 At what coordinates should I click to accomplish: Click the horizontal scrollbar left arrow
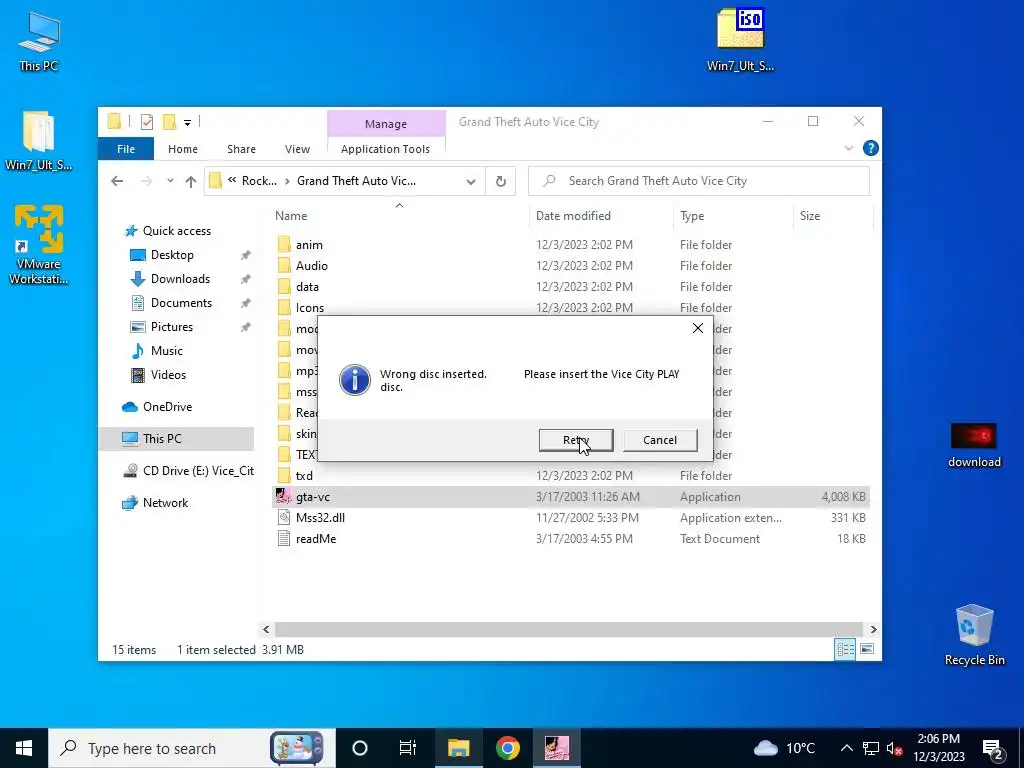pyautogui.click(x=266, y=630)
